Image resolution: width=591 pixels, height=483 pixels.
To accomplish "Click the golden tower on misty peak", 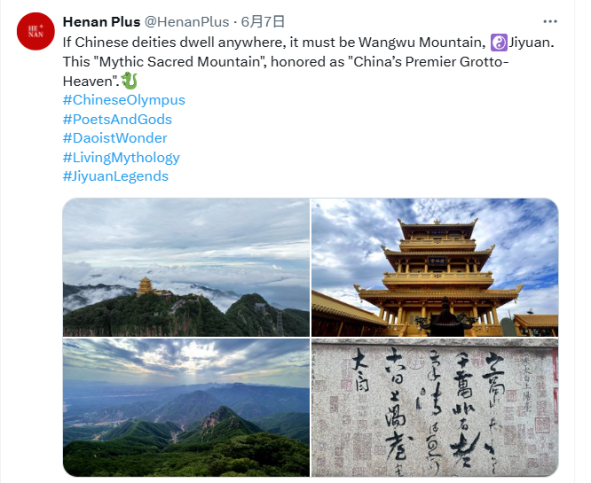I will click(145, 287).
